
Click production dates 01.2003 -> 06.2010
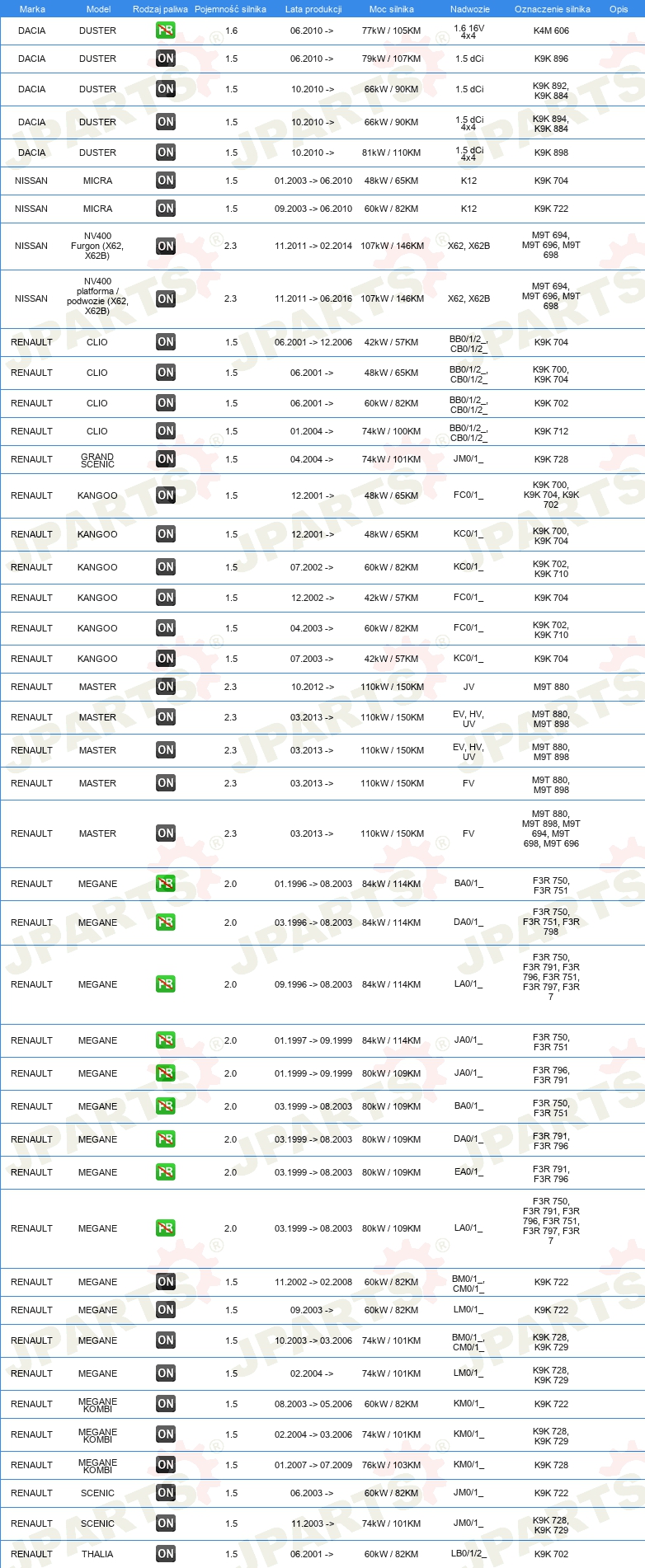point(313,181)
